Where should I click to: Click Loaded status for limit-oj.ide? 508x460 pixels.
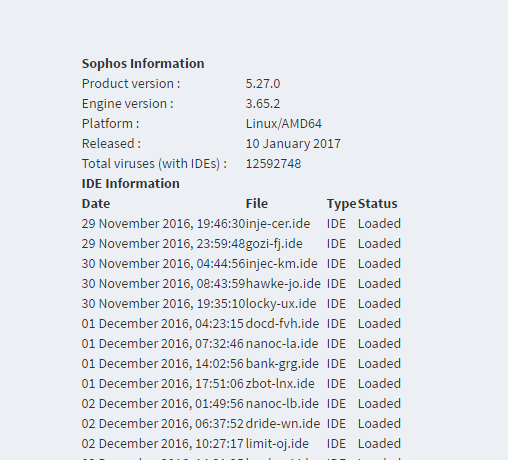click(379, 444)
